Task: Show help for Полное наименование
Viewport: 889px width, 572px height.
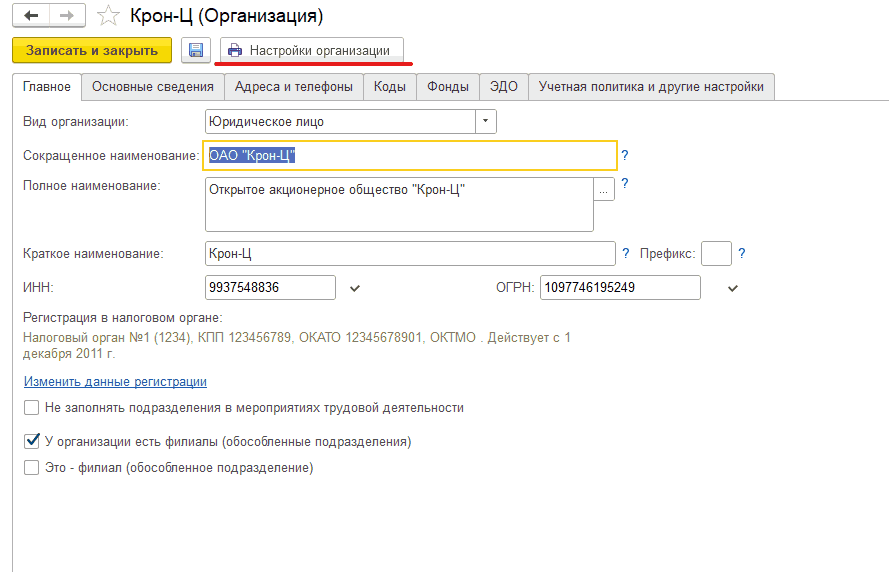Action: (x=625, y=183)
